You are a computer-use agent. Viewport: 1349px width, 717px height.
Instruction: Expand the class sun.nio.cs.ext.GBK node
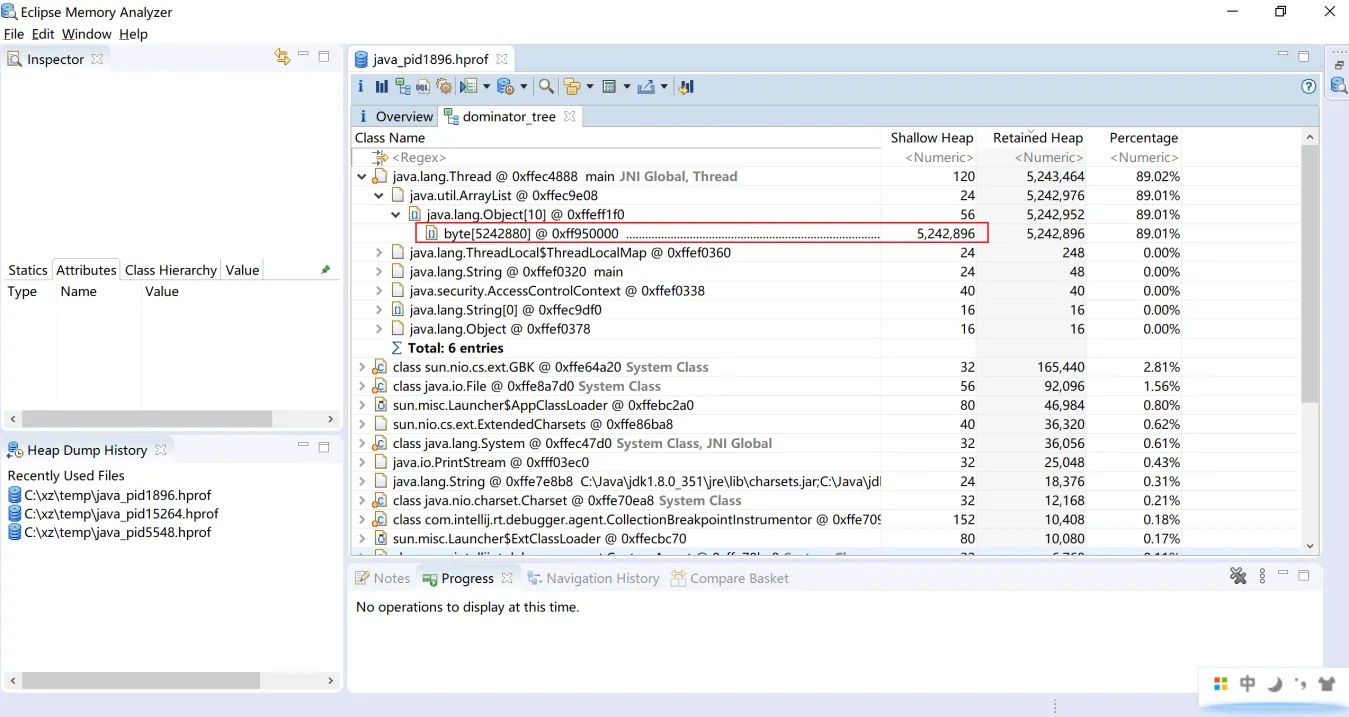(x=362, y=367)
